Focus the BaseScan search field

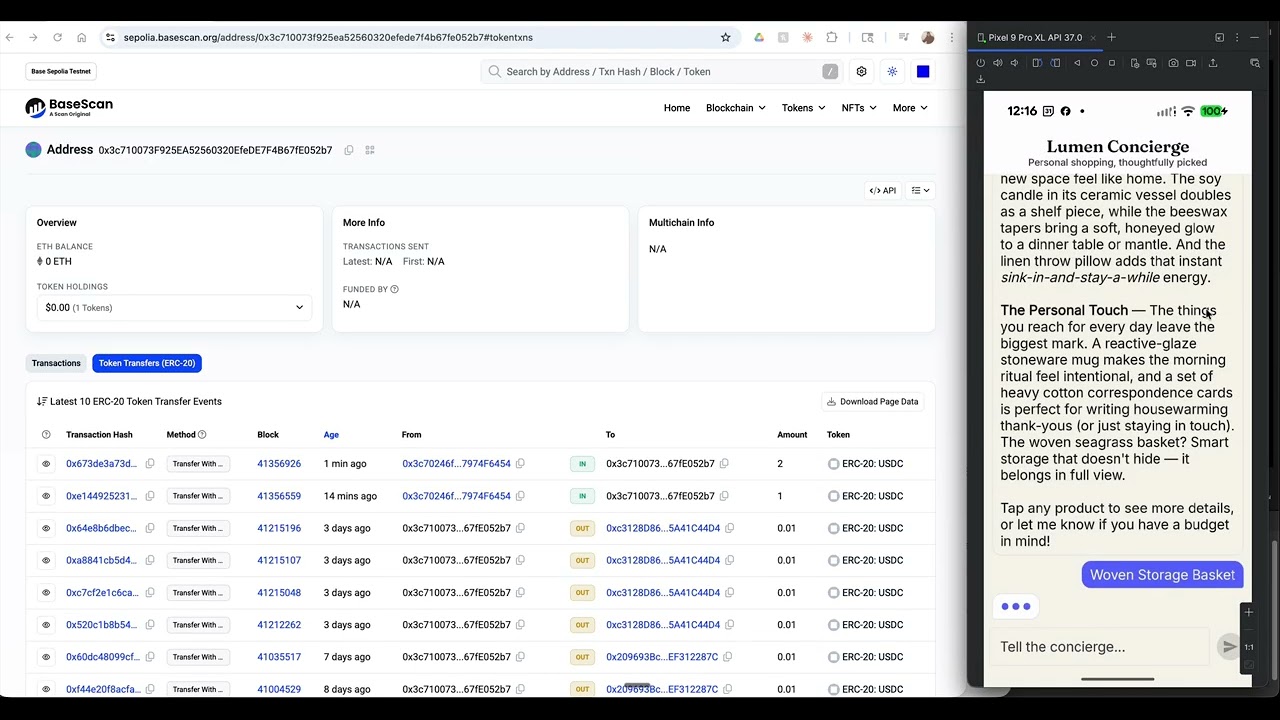(660, 72)
